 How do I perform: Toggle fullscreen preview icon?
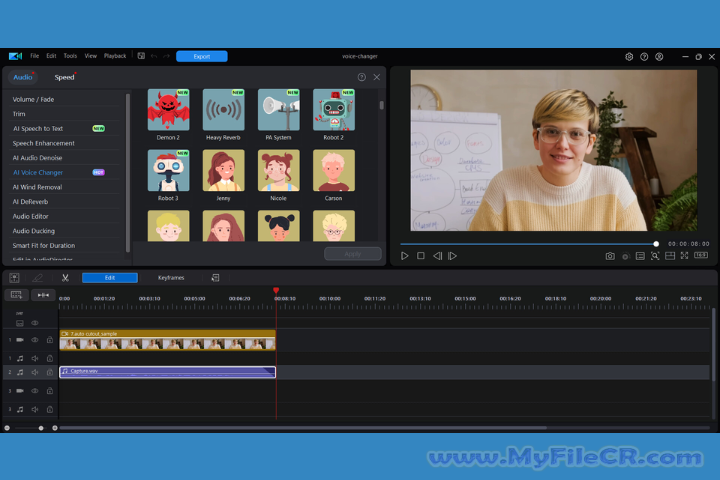(685, 255)
